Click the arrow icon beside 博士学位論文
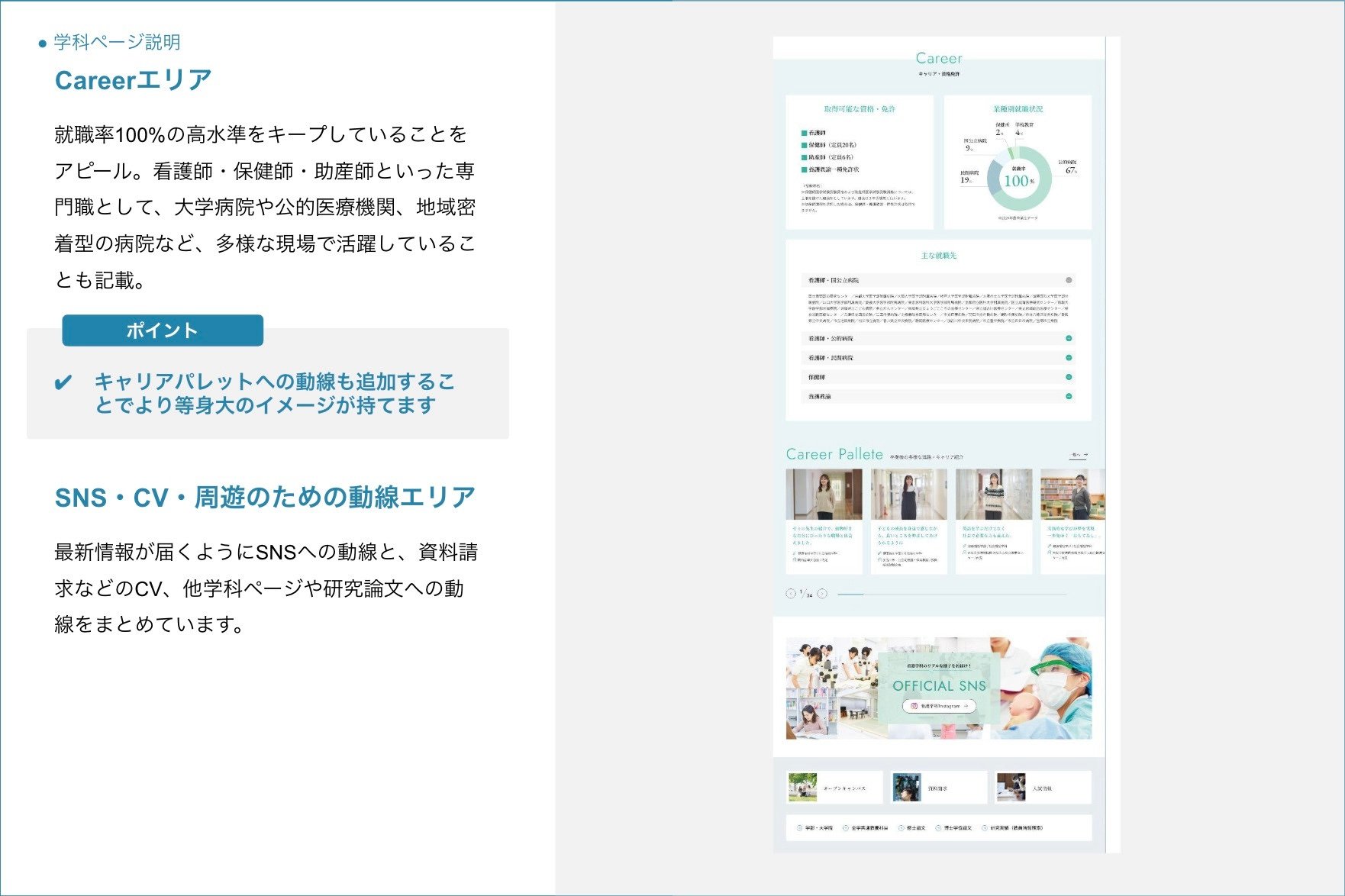 (938, 828)
